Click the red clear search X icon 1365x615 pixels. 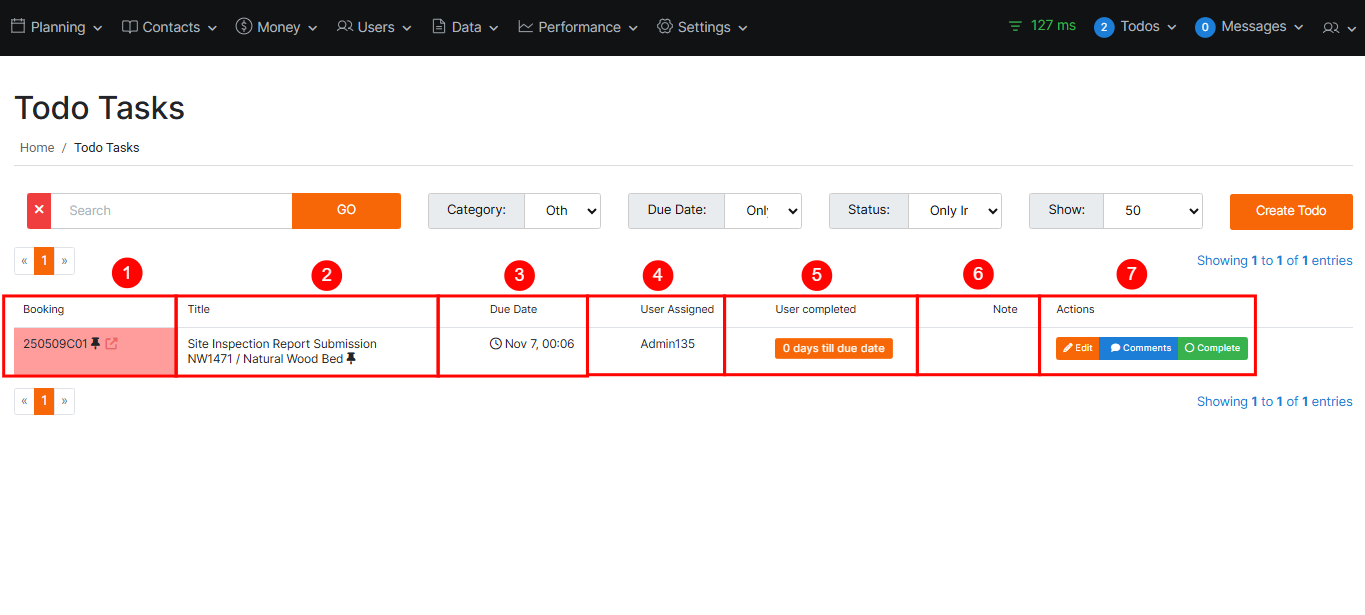click(x=39, y=211)
